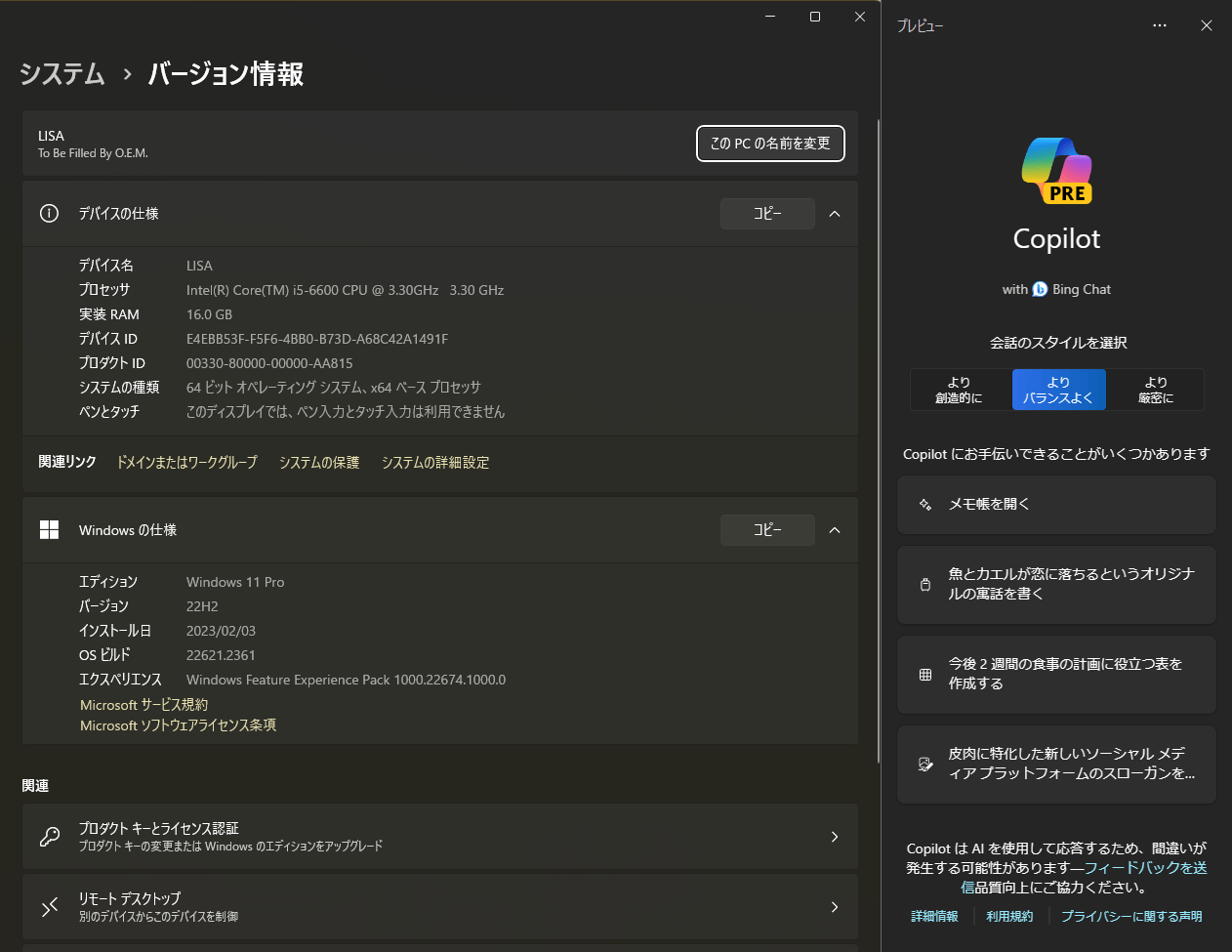Click the icon beside the 魚とカエル suggestion

925,585
